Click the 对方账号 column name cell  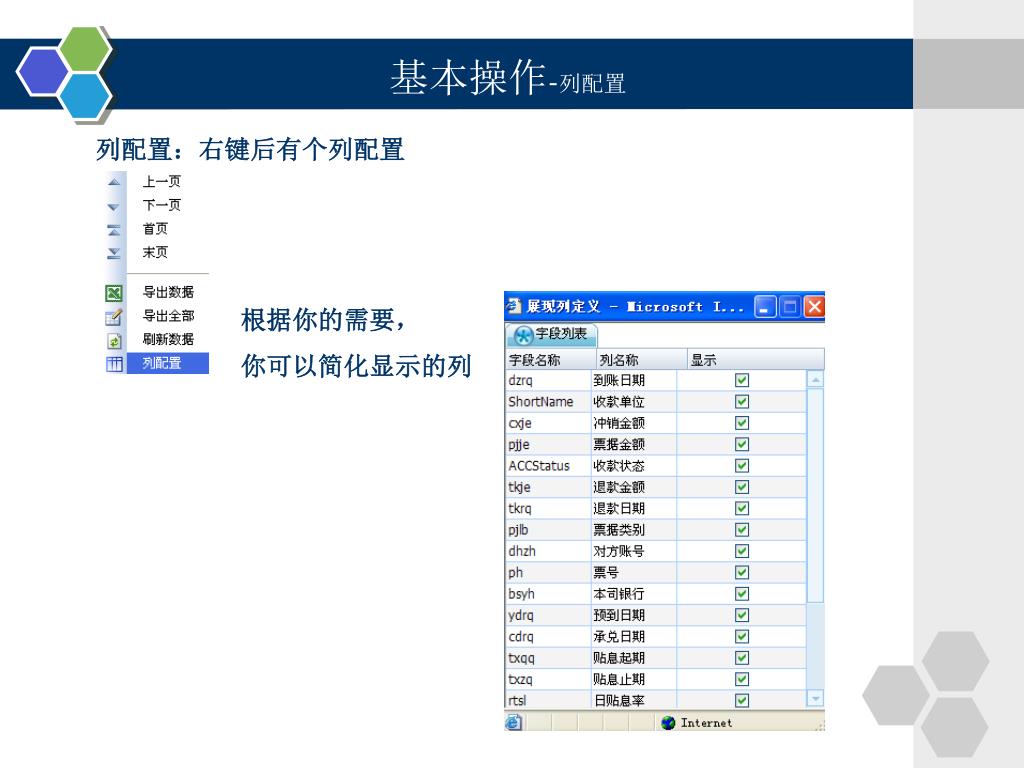pyautogui.click(x=633, y=551)
